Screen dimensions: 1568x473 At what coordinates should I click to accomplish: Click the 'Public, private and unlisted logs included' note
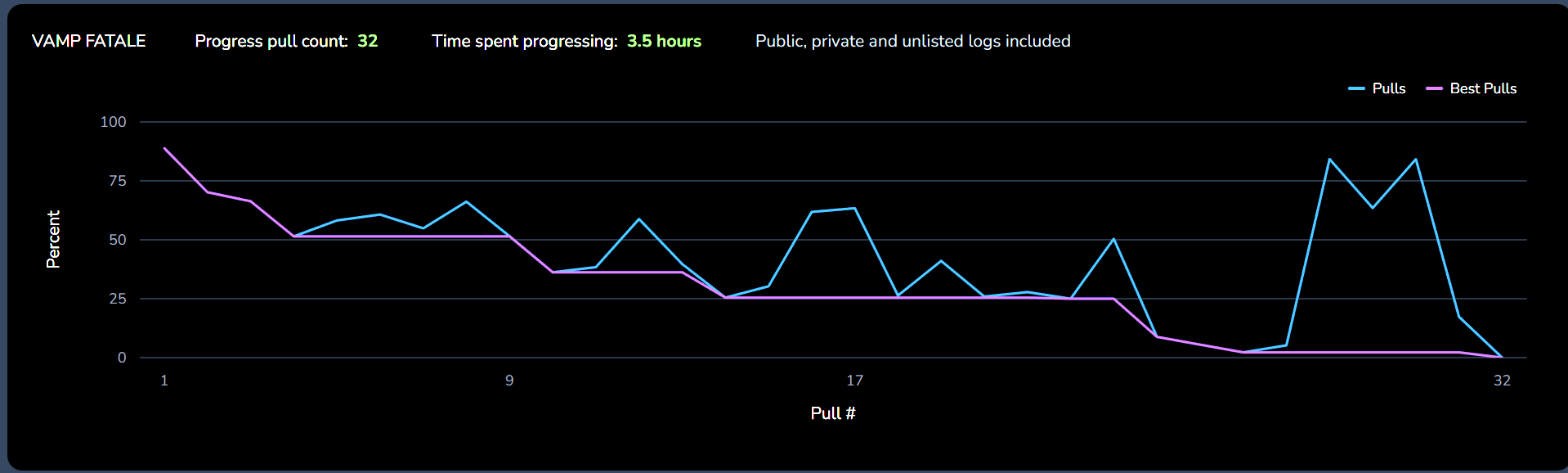point(912,41)
